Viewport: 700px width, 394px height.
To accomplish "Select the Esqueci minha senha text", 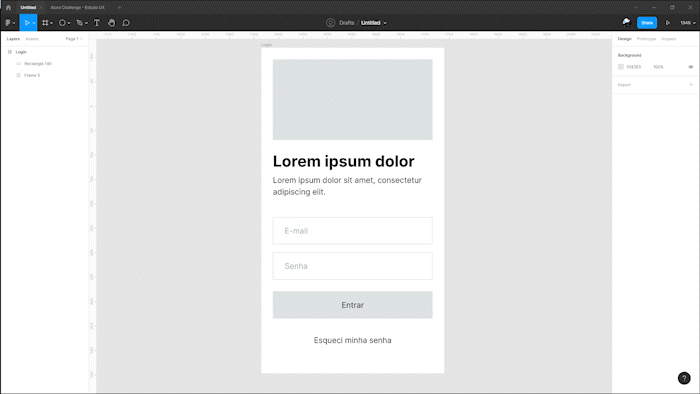I will click(352, 340).
